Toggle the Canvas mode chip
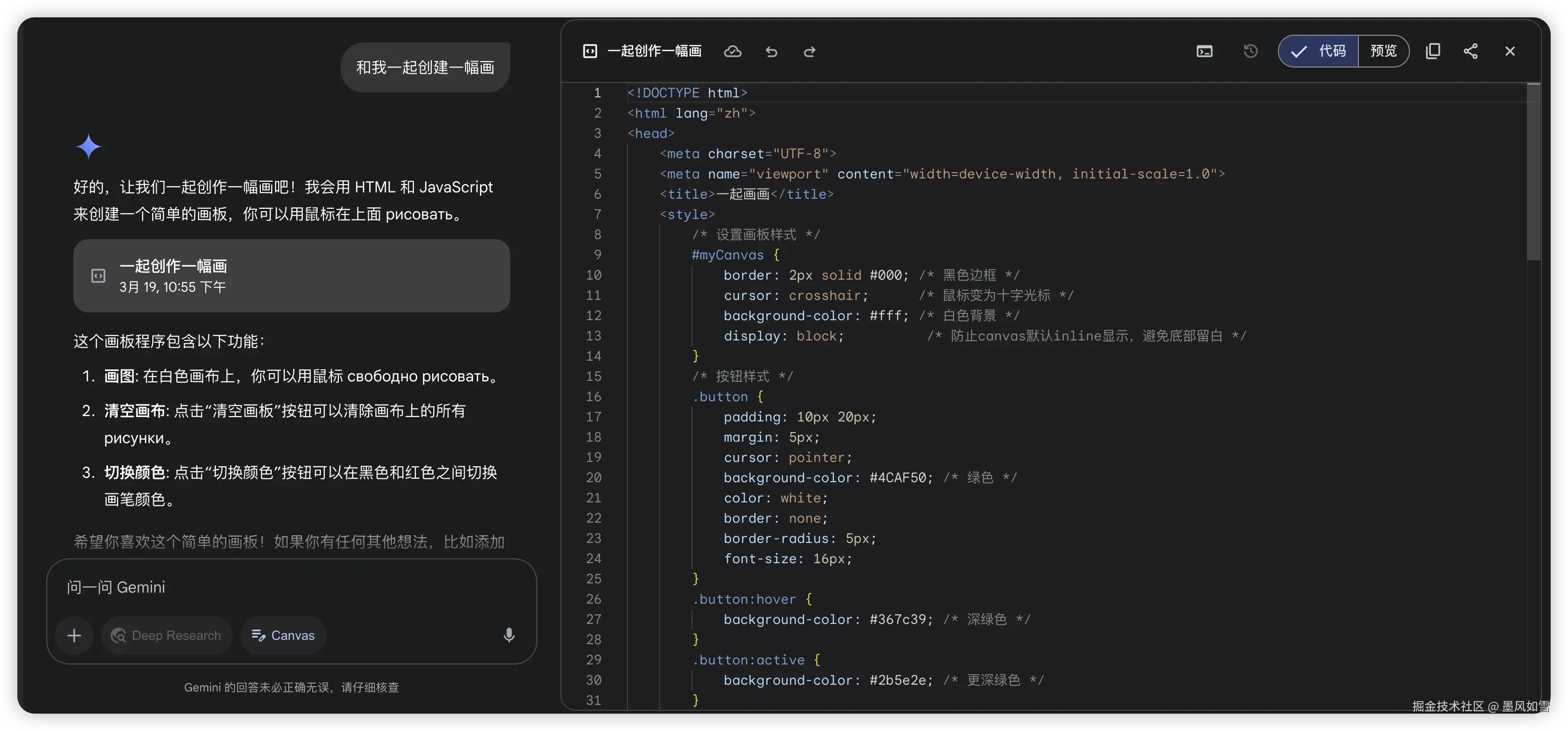 click(x=283, y=636)
